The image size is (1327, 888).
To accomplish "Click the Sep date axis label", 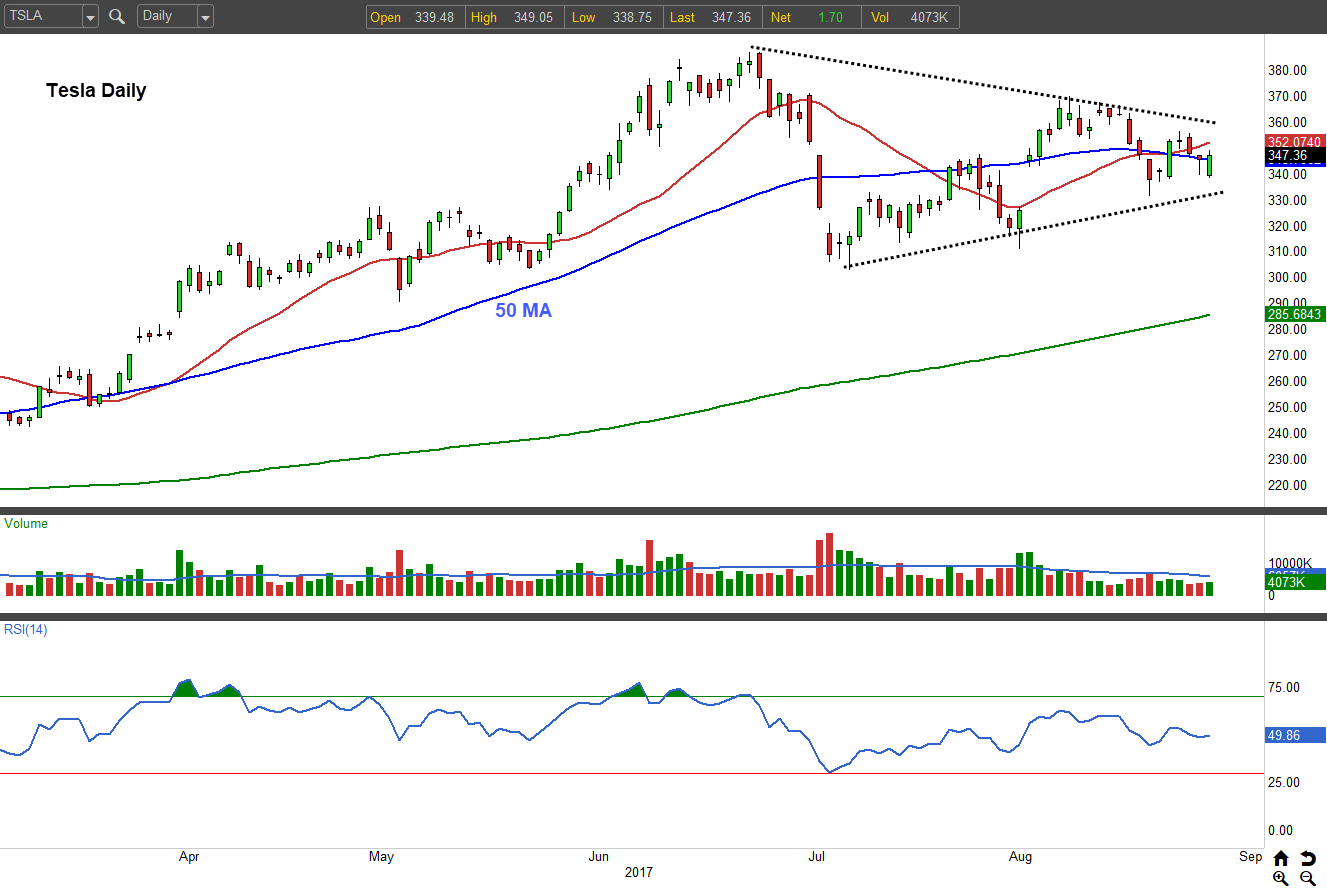I will tap(1249, 856).
